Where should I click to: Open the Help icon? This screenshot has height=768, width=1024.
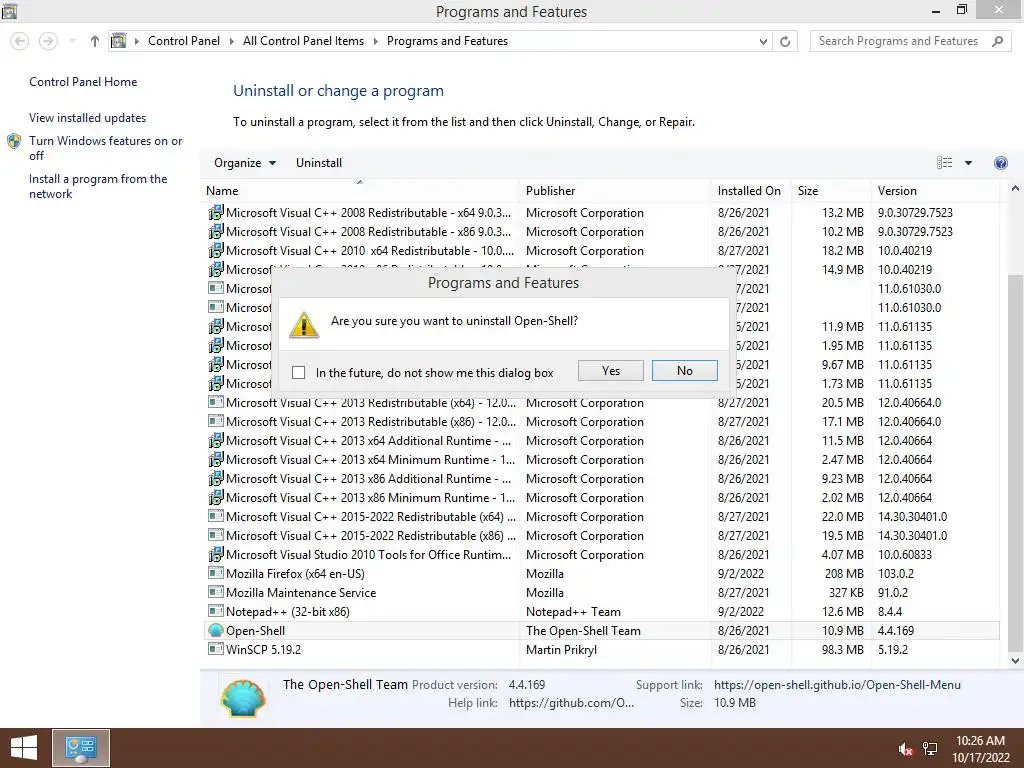pos(1000,163)
